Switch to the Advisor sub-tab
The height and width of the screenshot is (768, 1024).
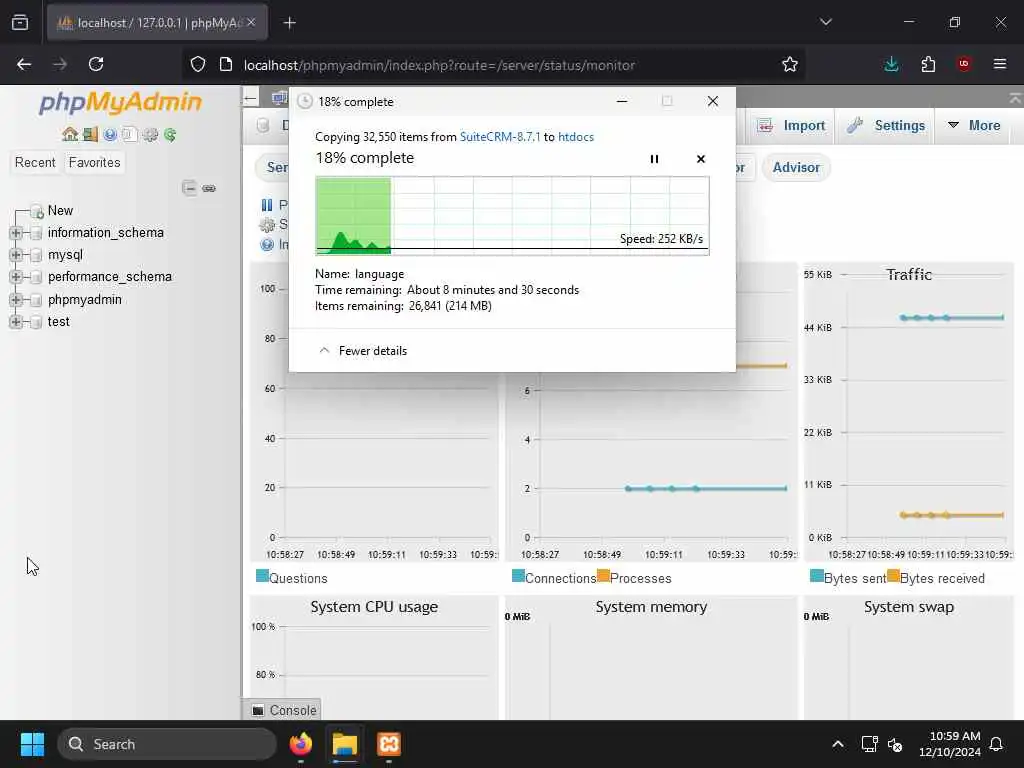(x=796, y=168)
